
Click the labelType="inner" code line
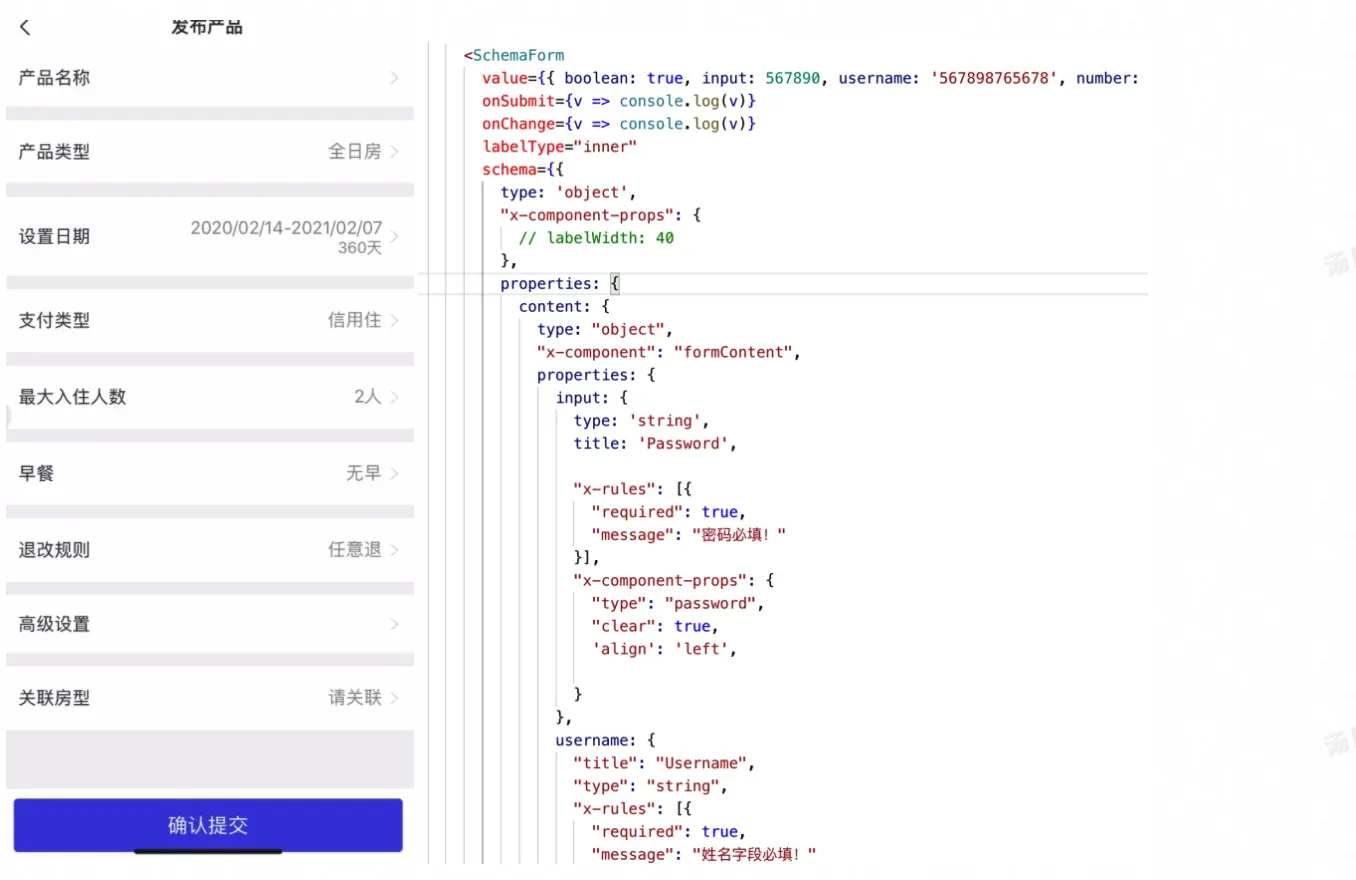point(559,147)
